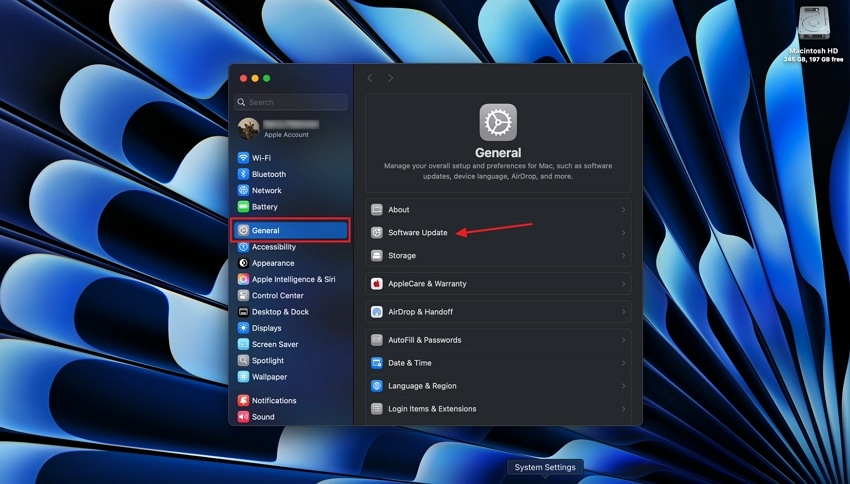The image size is (850, 484).
Task: Expand the AppleCare & Warranty chevron
Action: click(x=623, y=283)
